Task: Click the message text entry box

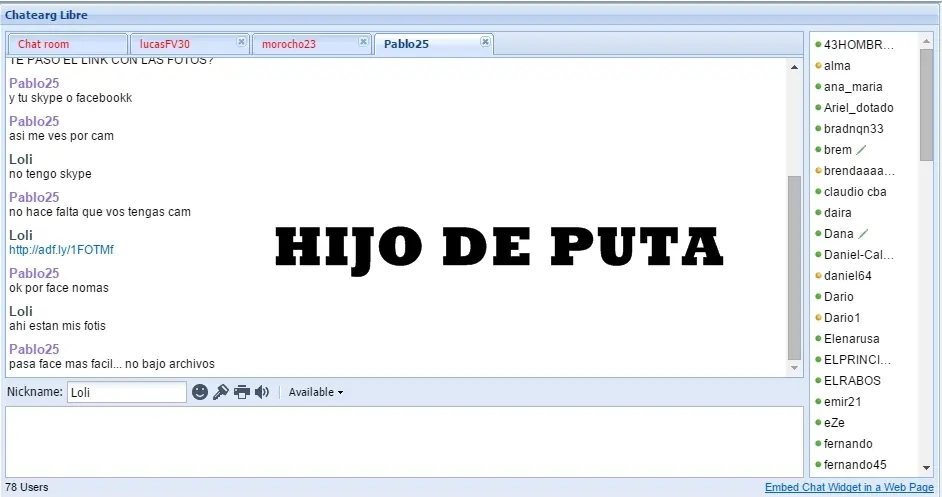Action: 404,442
